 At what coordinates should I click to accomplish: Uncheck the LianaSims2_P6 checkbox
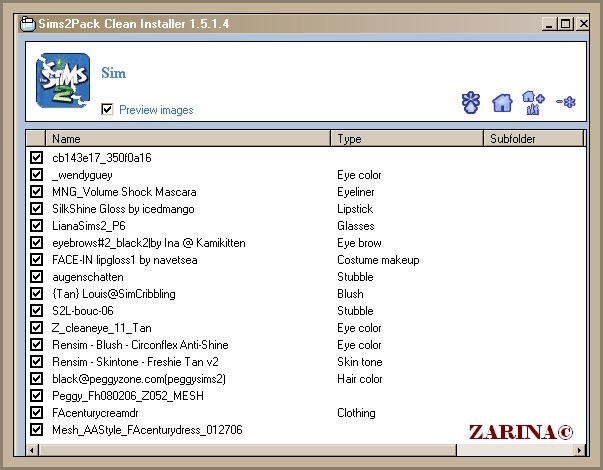click(37, 225)
